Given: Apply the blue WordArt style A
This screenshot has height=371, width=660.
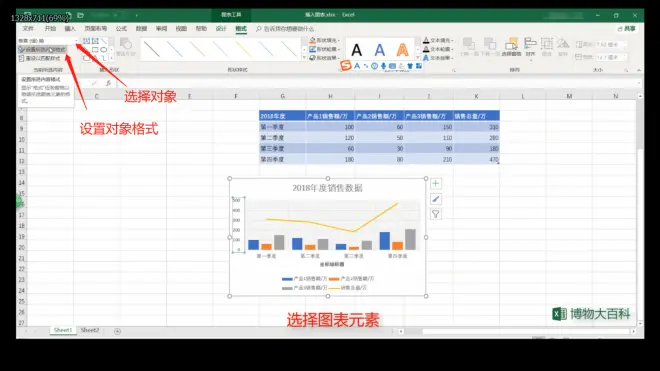Looking at the screenshot, I should (x=380, y=50).
